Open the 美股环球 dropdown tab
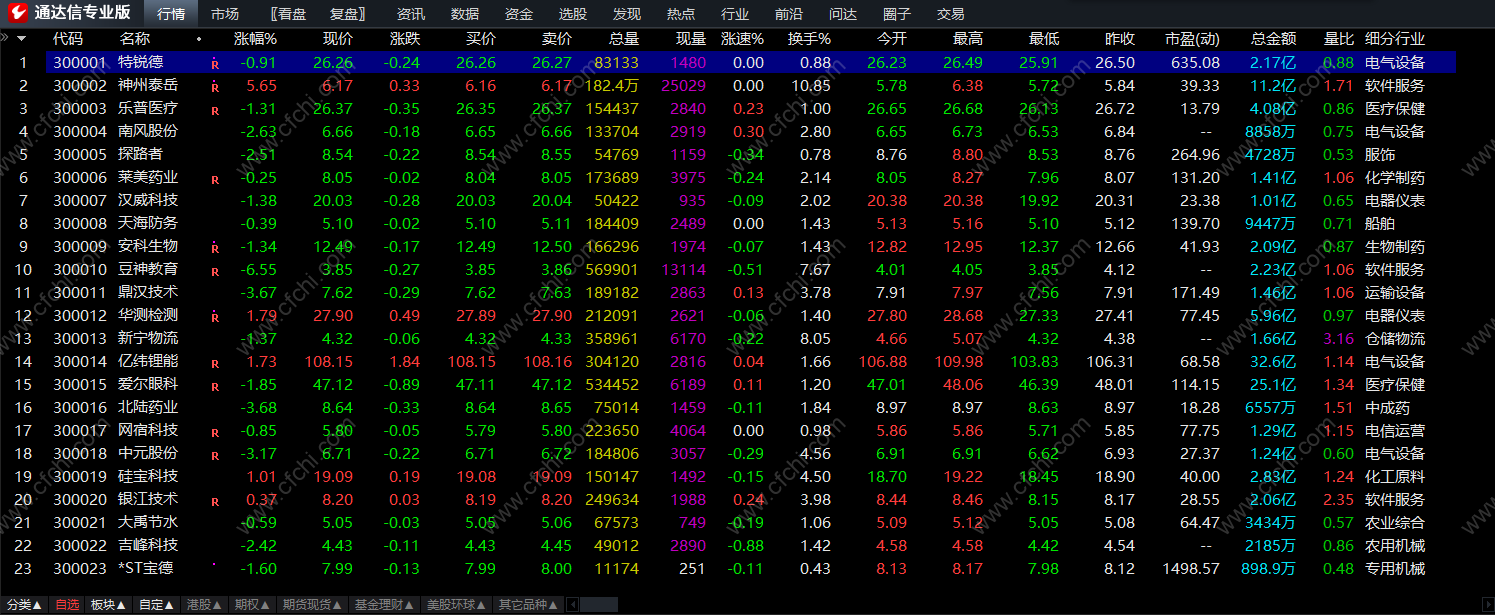The width and height of the screenshot is (1495, 615). coord(456,604)
